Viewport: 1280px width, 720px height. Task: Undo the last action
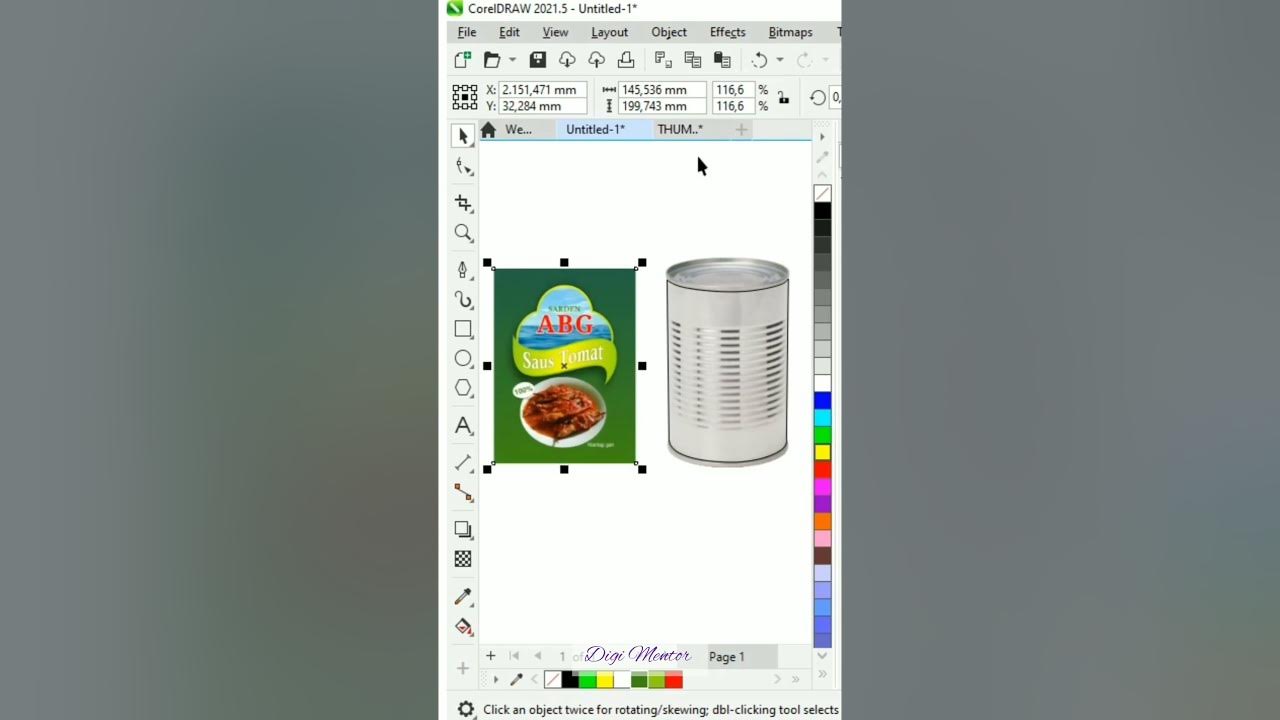[760, 60]
